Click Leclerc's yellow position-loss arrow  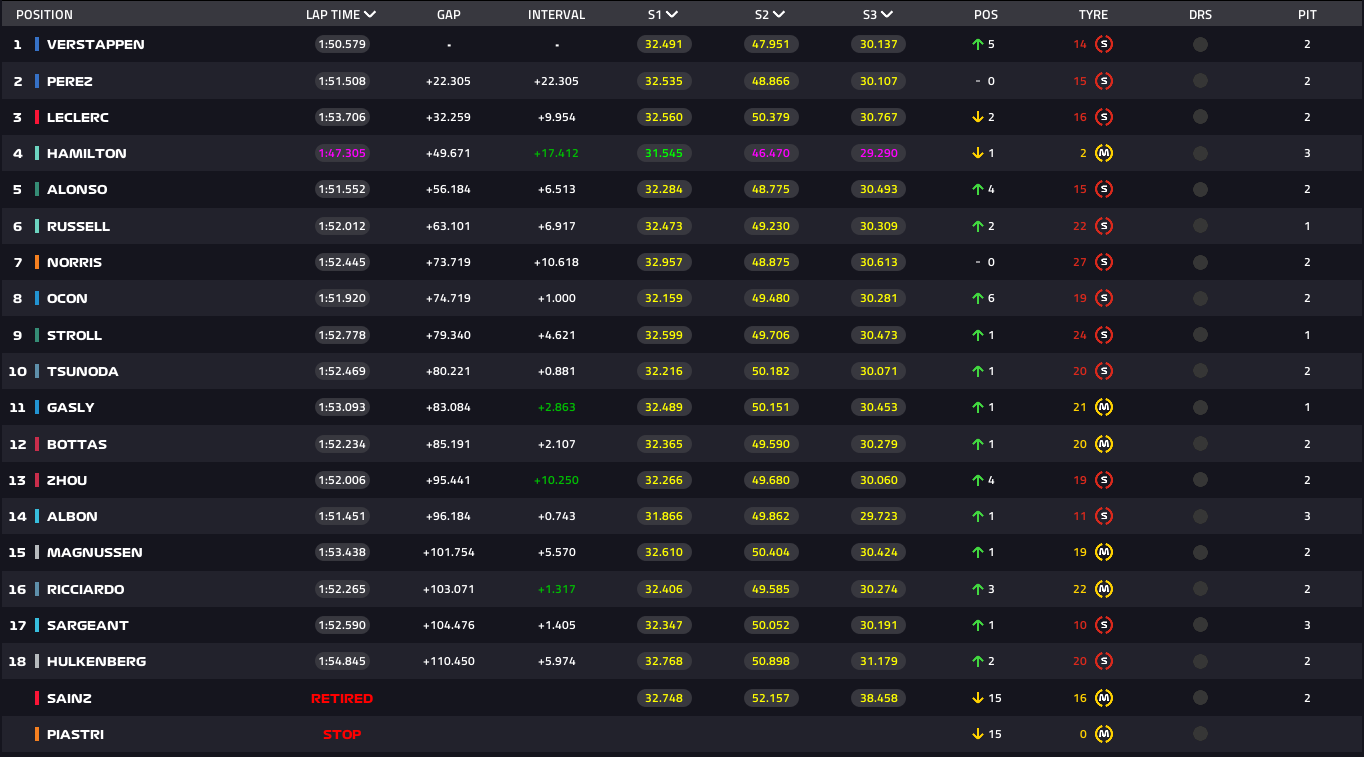[x=977, y=117]
